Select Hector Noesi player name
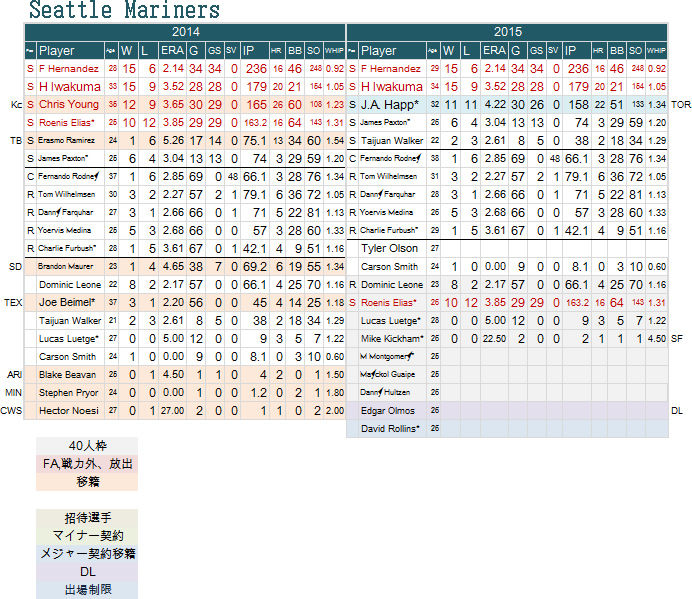 69,411
